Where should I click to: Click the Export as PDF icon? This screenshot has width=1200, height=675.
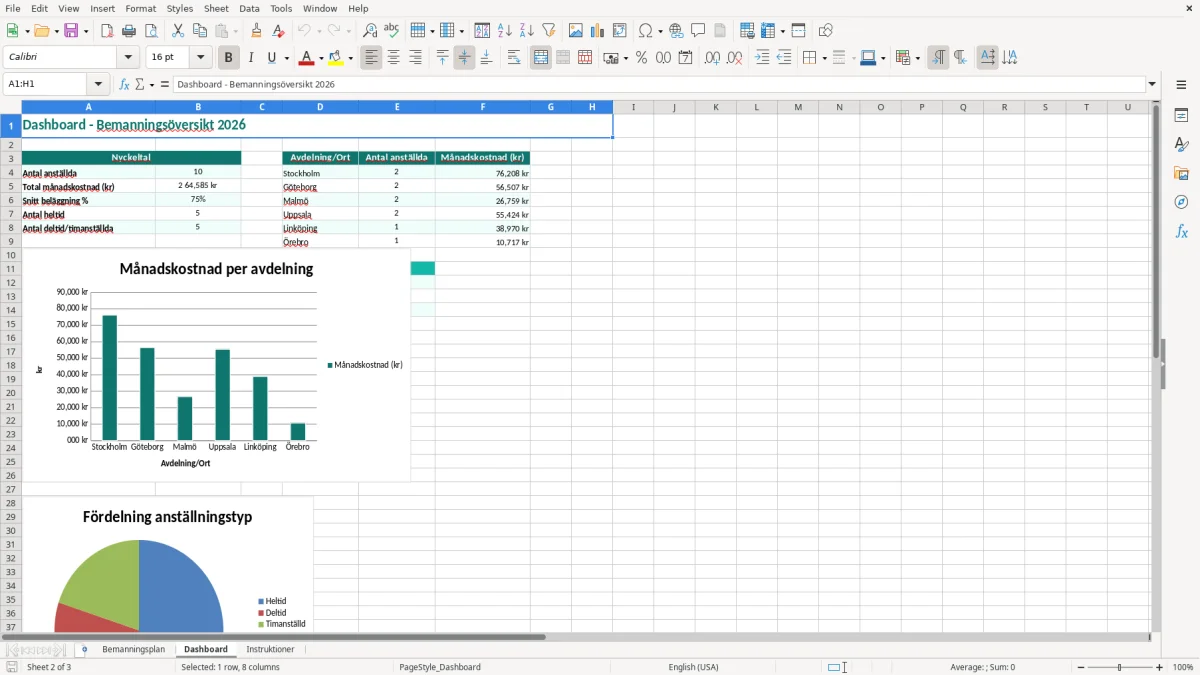107,31
